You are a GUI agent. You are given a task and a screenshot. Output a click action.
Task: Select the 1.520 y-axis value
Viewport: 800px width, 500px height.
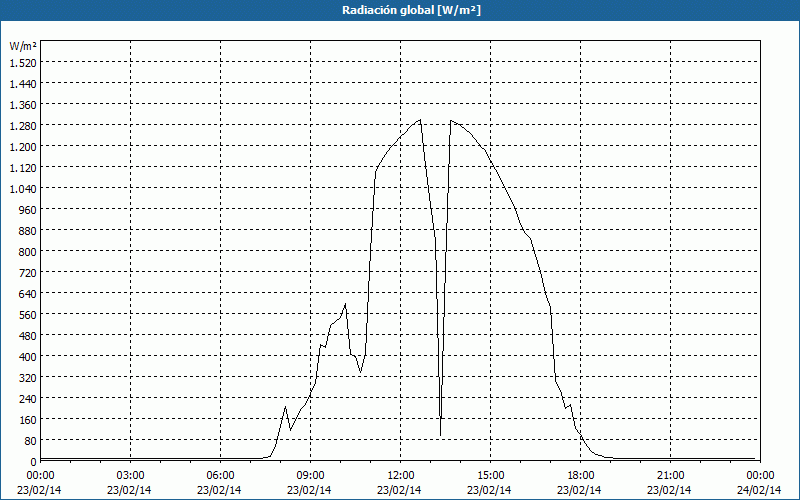pos(23,63)
